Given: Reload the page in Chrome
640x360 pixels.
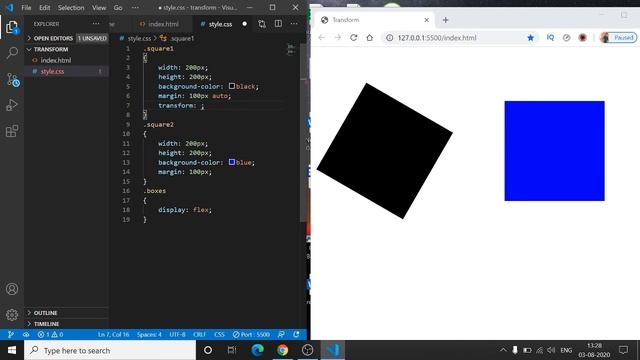Looking at the screenshot, I should [x=353, y=38].
